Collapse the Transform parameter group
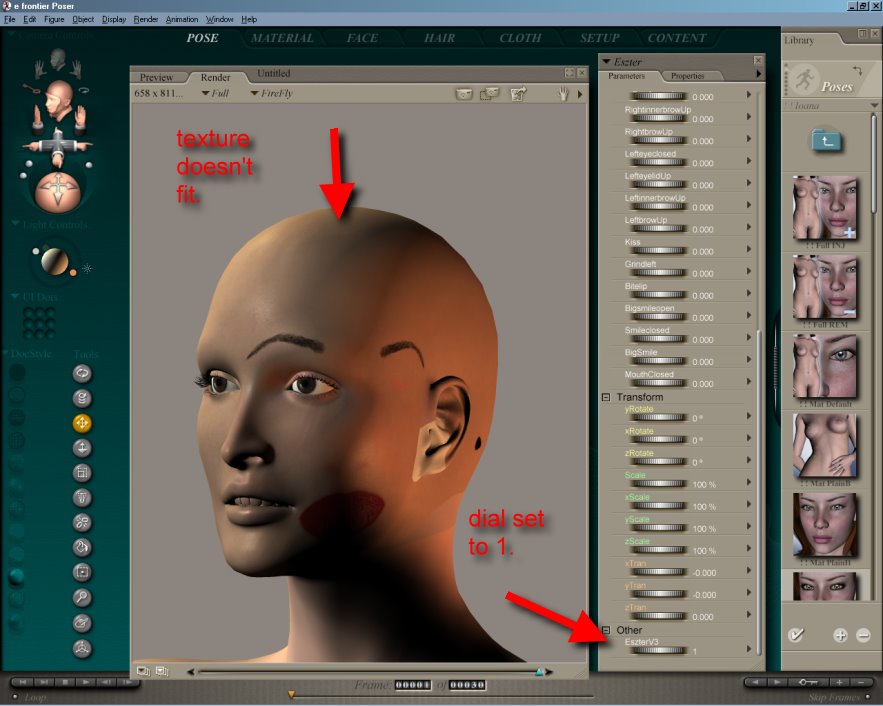This screenshot has width=883, height=706. (x=606, y=397)
